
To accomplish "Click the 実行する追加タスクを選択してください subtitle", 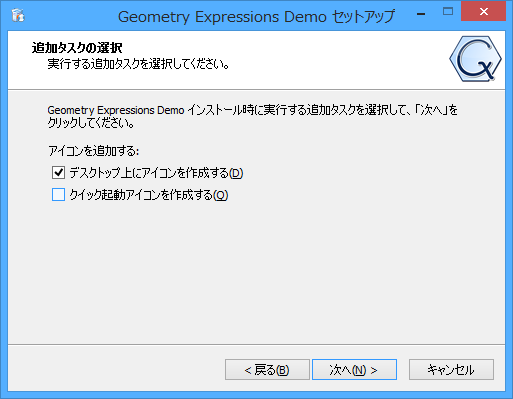I will click(x=138, y=63).
